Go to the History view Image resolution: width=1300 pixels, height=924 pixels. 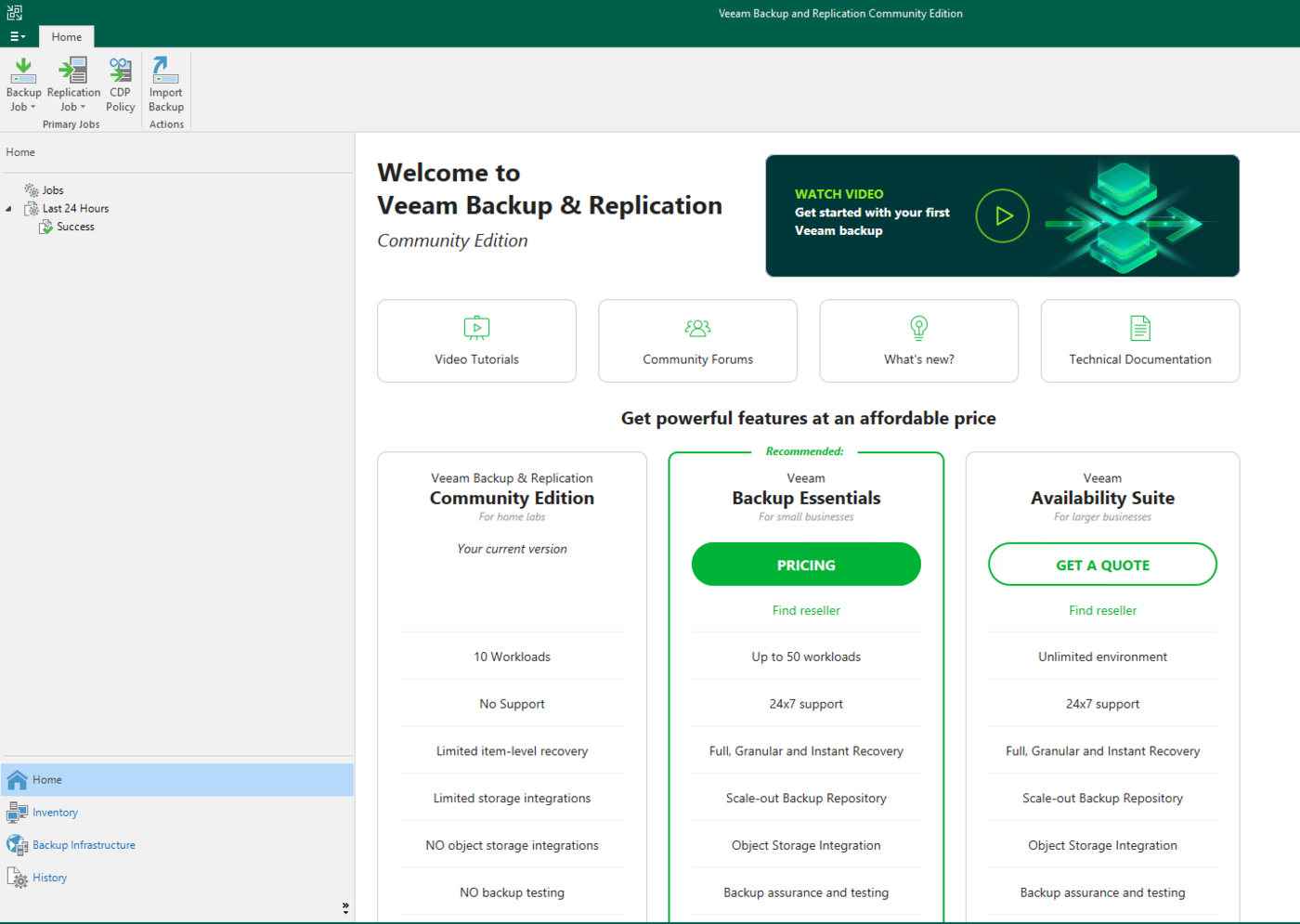49,878
